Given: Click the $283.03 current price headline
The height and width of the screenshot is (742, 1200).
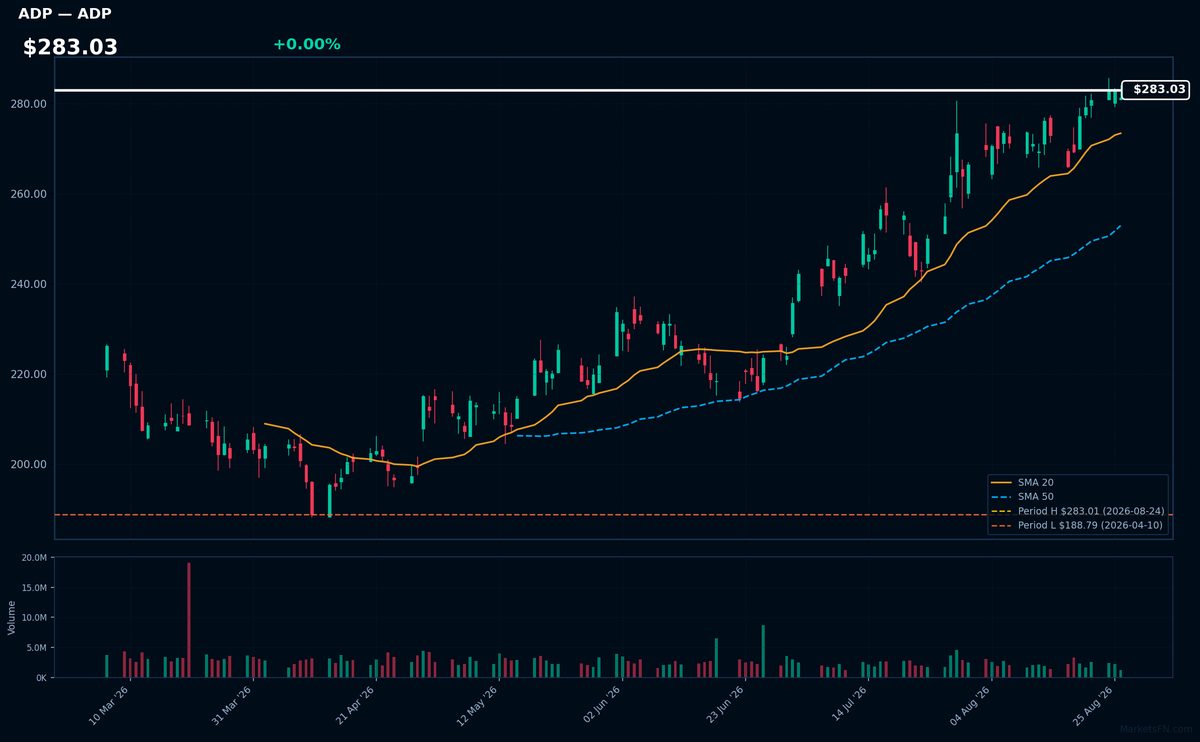Looking at the screenshot, I should point(70,48).
